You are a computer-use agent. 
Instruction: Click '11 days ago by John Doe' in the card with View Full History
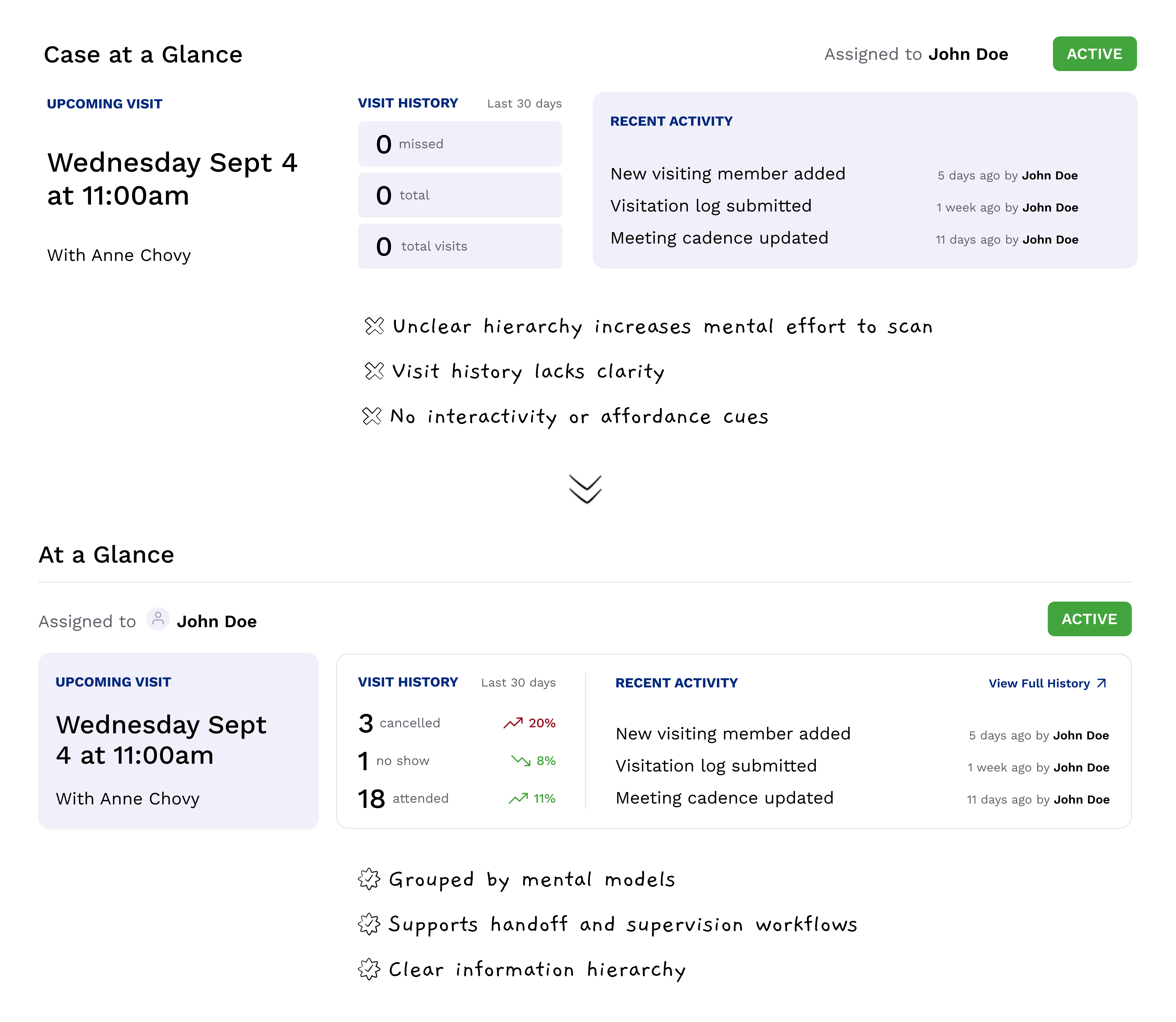pos(1038,800)
